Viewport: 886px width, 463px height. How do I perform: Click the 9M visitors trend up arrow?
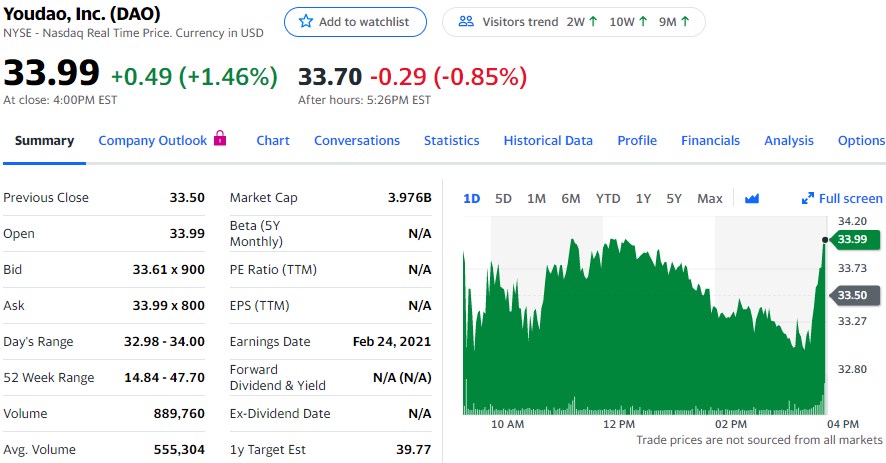(685, 21)
